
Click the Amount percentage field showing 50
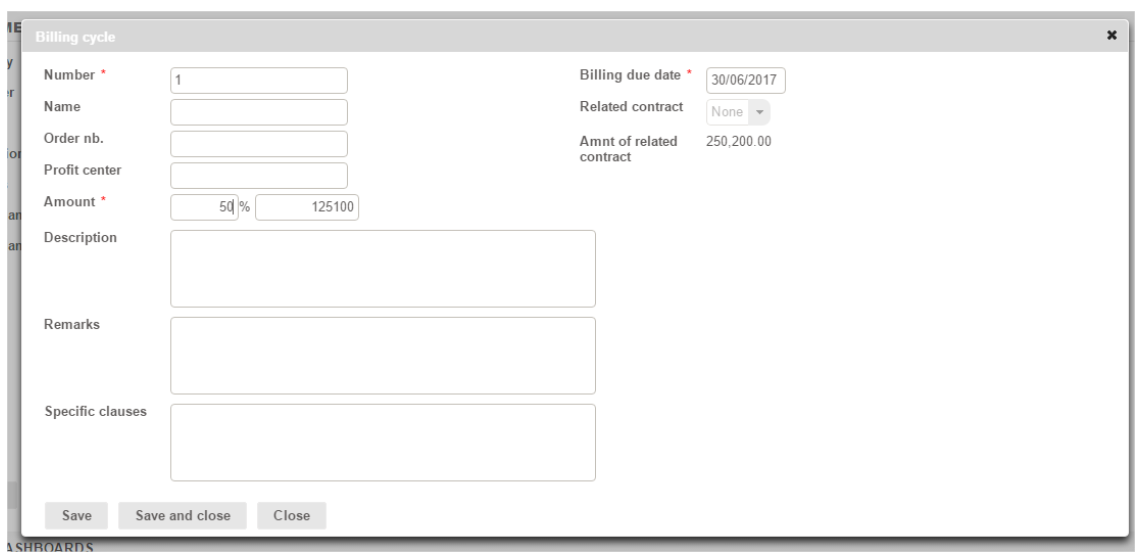[203, 207]
